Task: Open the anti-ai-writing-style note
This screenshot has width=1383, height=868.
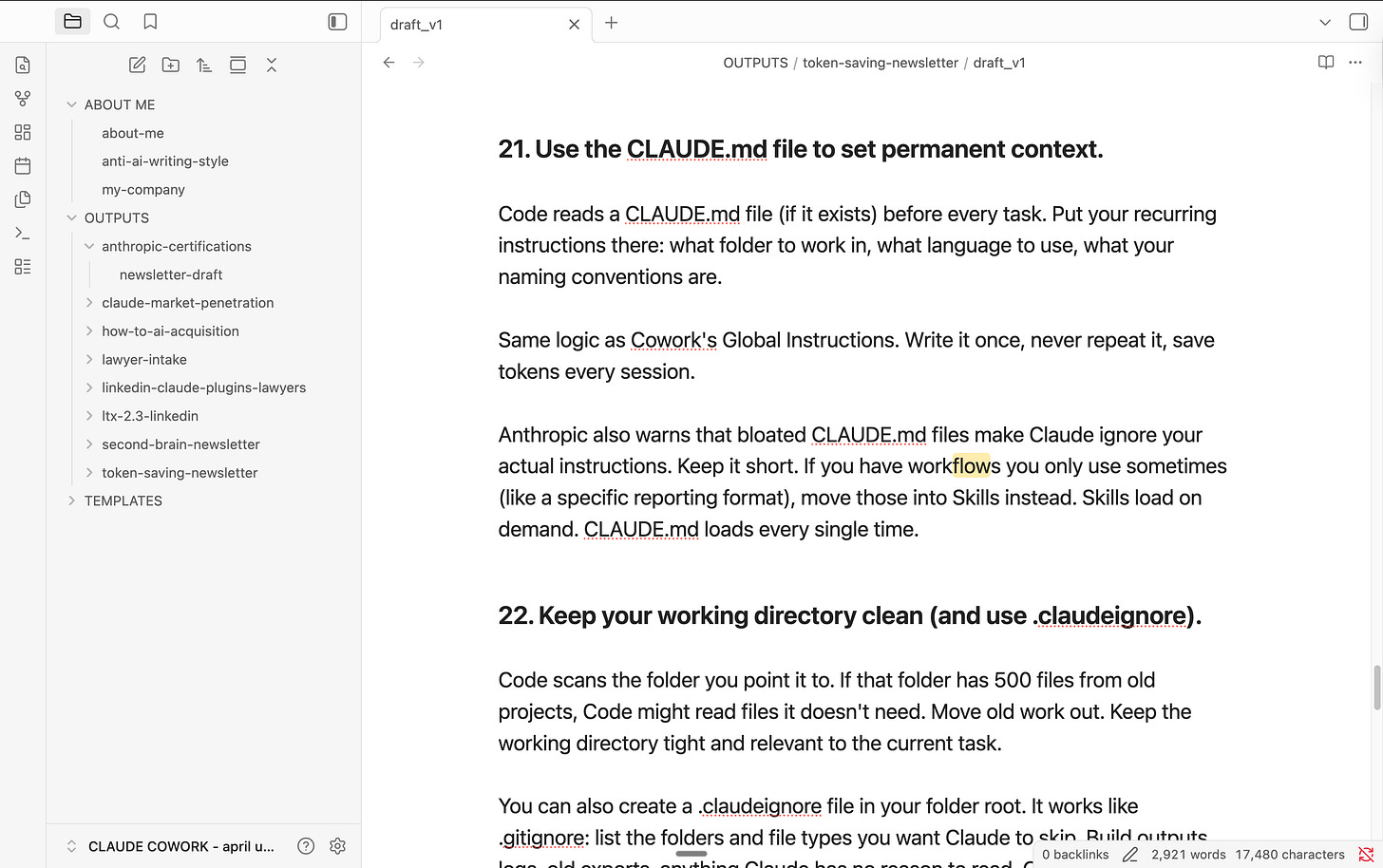Action: (x=165, y=161)
